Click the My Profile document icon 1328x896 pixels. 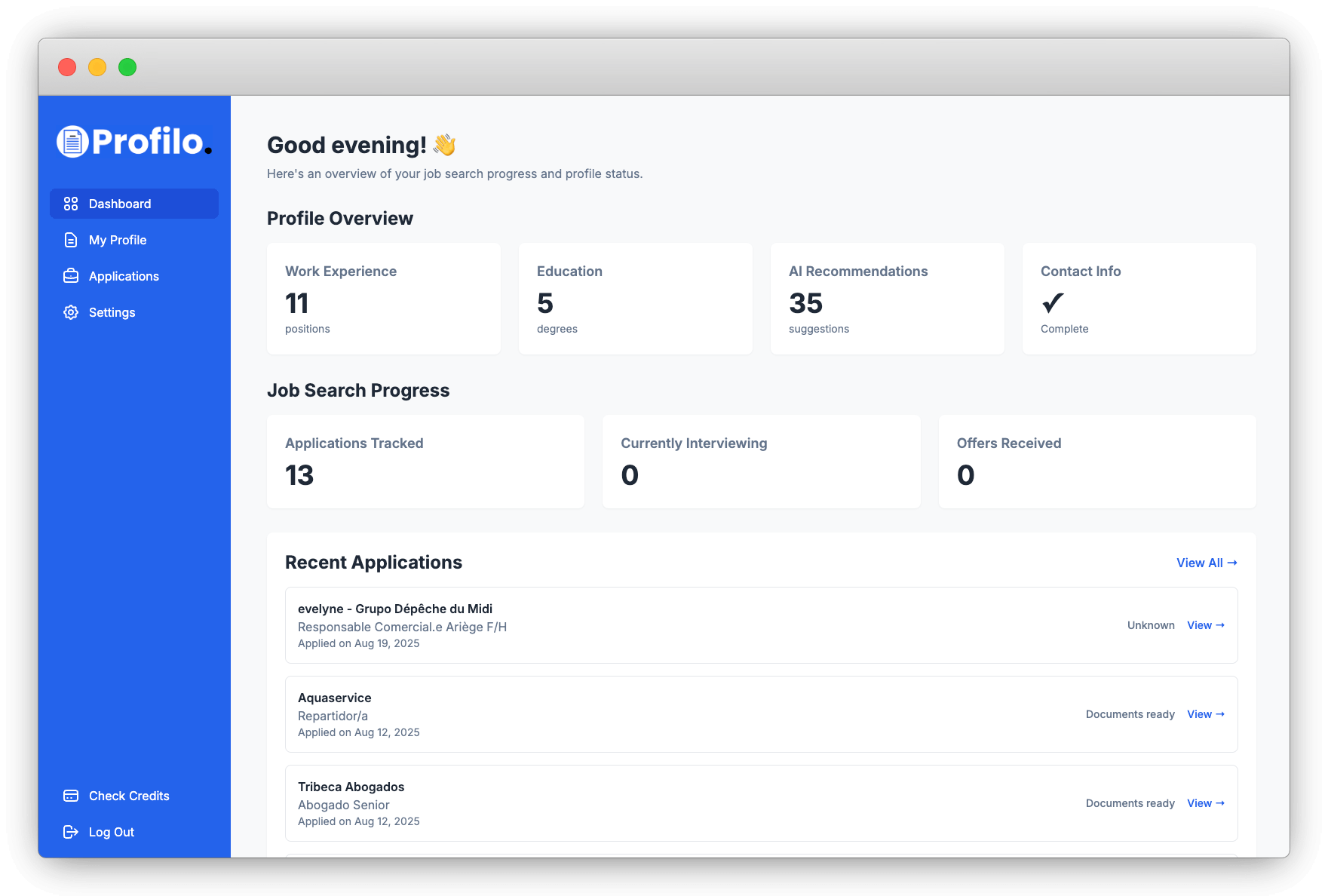71,240
